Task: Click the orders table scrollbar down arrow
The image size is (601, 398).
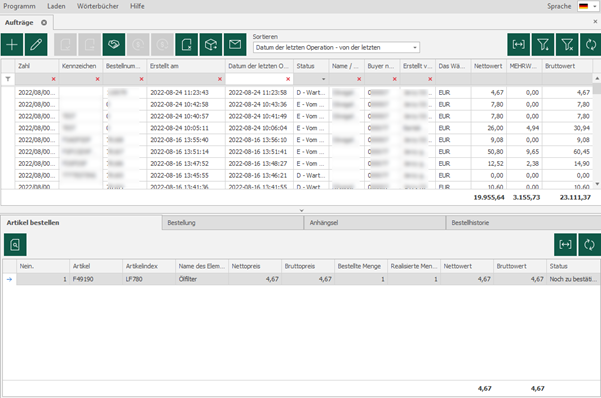Action: click(597, 184)
